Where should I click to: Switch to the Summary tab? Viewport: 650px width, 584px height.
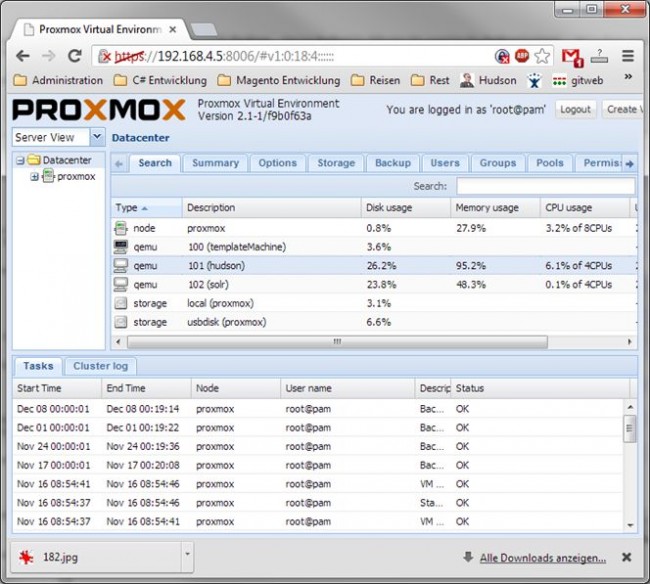click(x=216, y=163)
